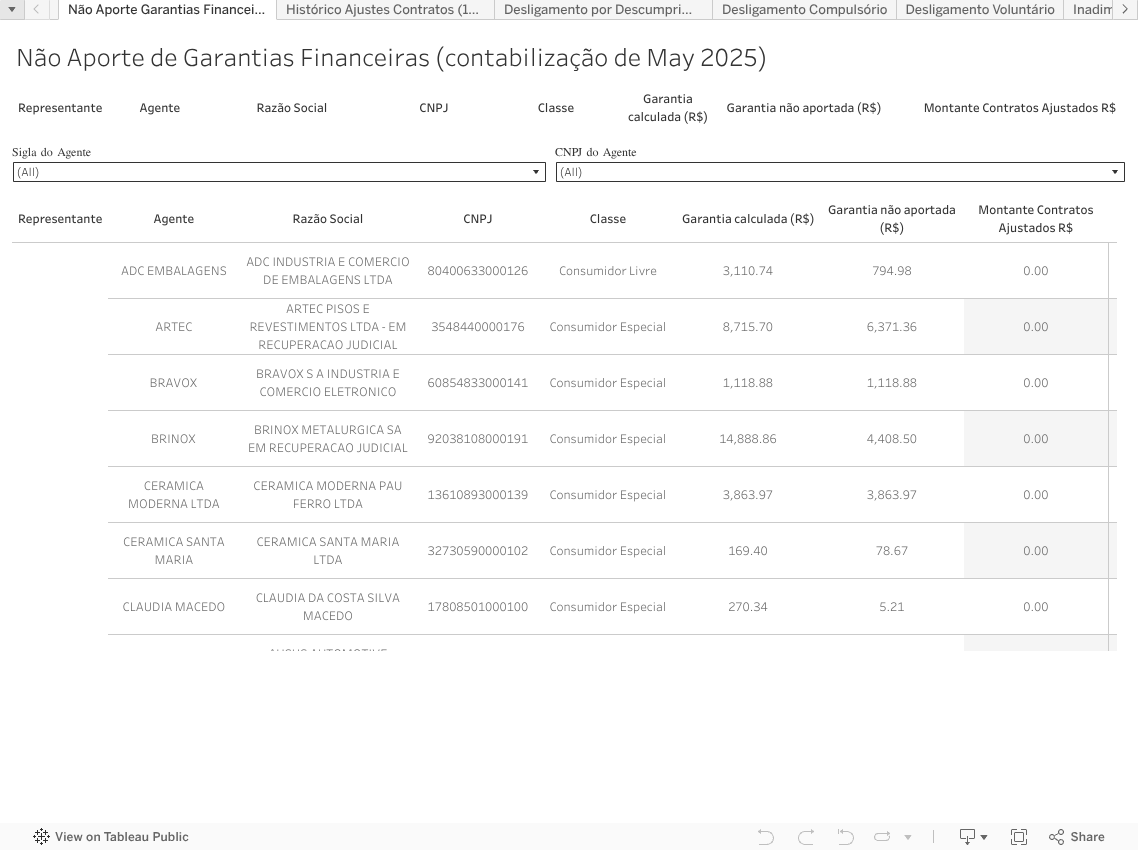The image size is (1138, 850).
Task: Click CNPJ 17808501000100 cell
Action: point(478,607)
